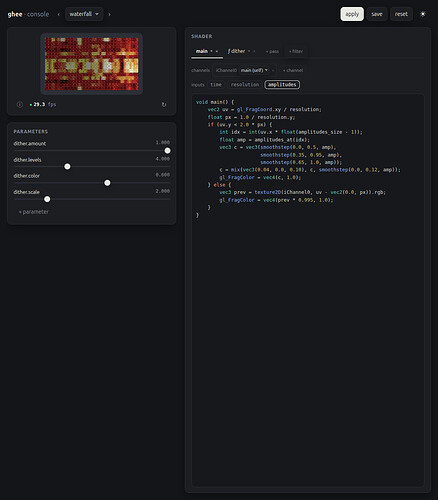Click the save button
The height and width of the screenshot is (500, 438).
click(x=377, y=14)
